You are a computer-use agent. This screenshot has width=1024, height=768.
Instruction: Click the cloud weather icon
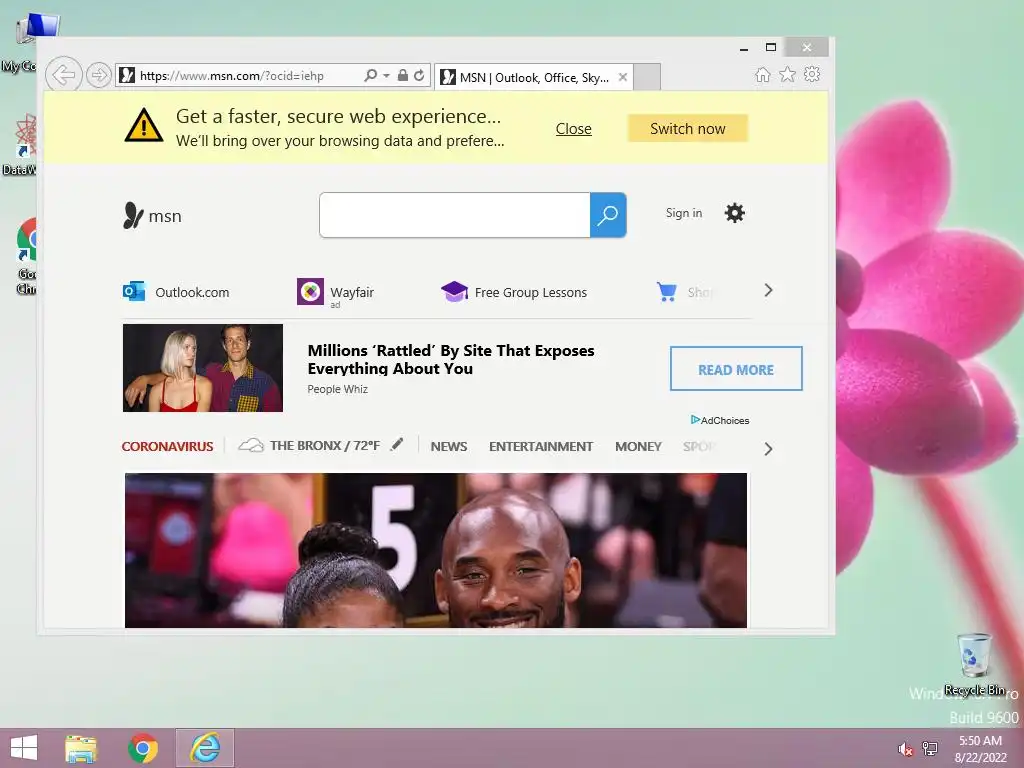click(x=251, y=445)
